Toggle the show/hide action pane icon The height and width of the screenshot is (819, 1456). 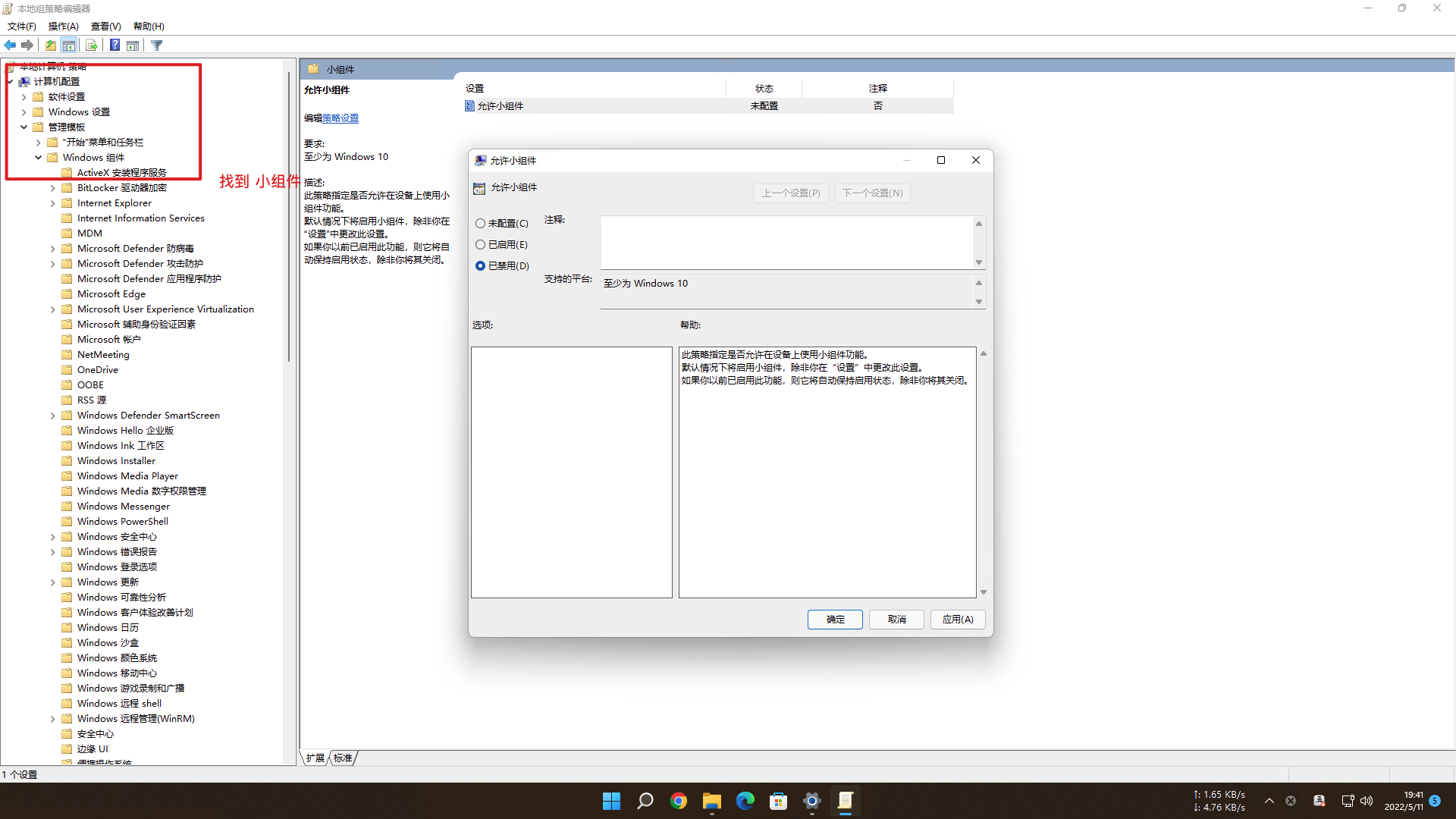133,45
